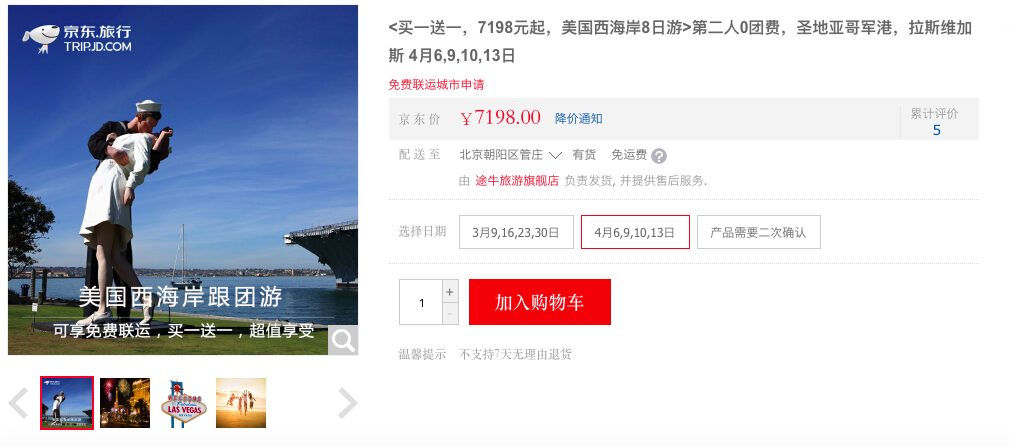This screenshot has height=446, width=1009.
Task: Select the kissing statue thumbnail
Action: pyautogui.click(x=67, y=403)
